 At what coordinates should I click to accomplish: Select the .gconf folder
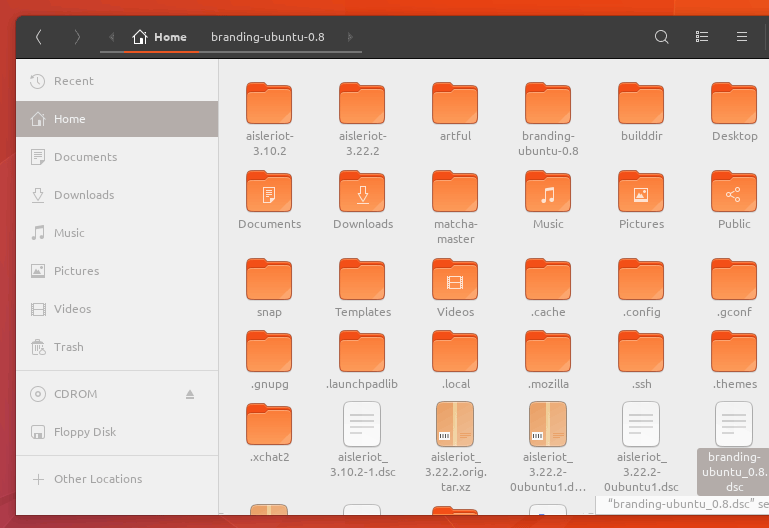734,288
